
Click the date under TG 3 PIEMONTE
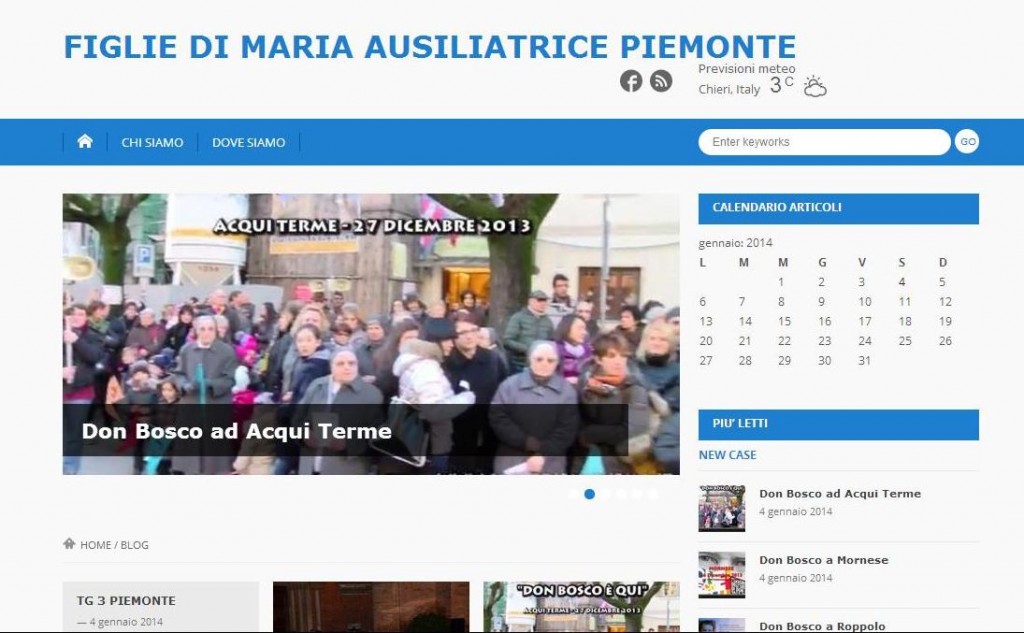(x=126, y=622)
